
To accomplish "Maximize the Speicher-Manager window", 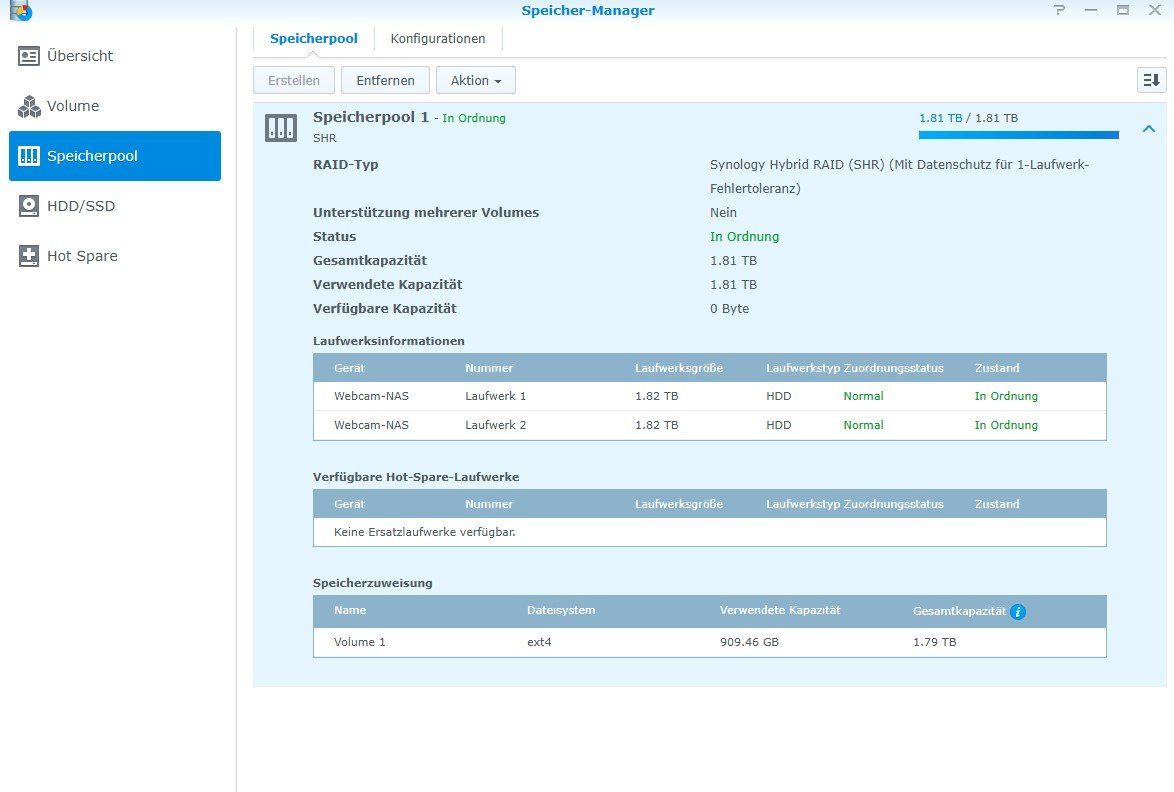I will [1123, 10].
